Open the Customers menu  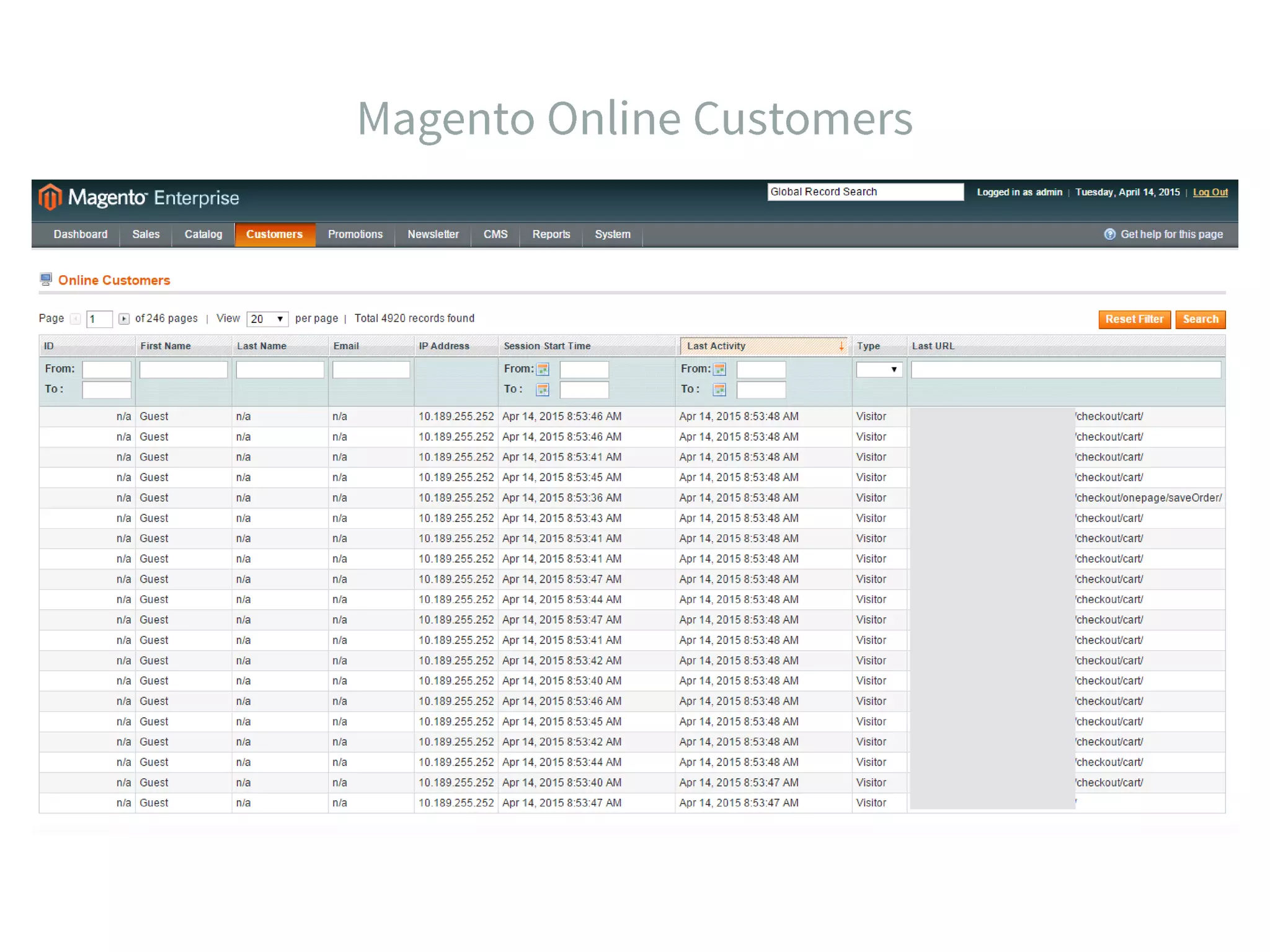click(274, 234)
